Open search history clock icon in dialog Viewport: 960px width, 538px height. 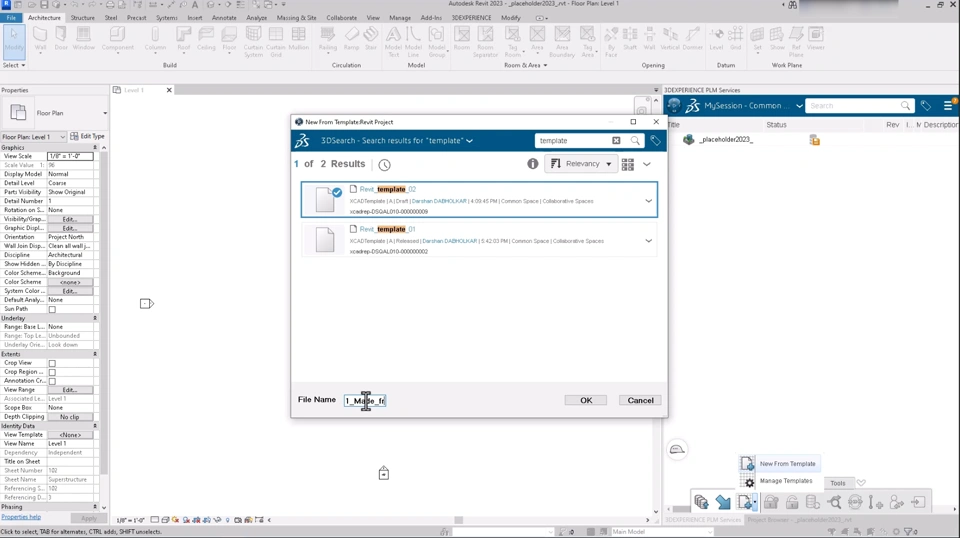click(x=384, y=165)
